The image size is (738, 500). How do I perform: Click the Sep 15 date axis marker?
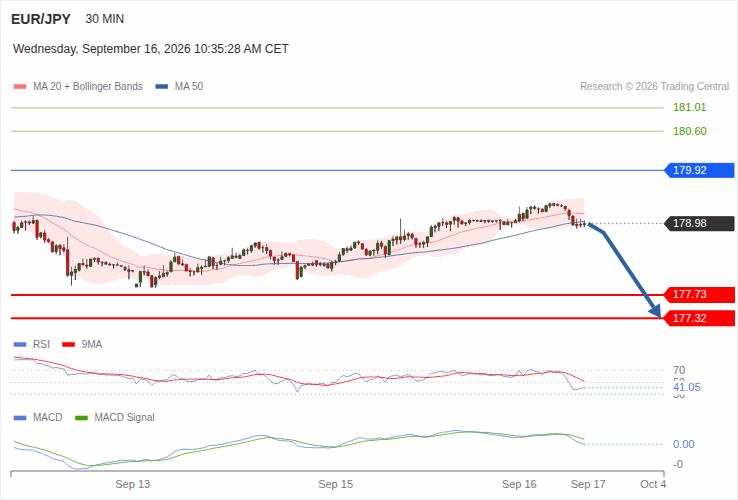336,484
